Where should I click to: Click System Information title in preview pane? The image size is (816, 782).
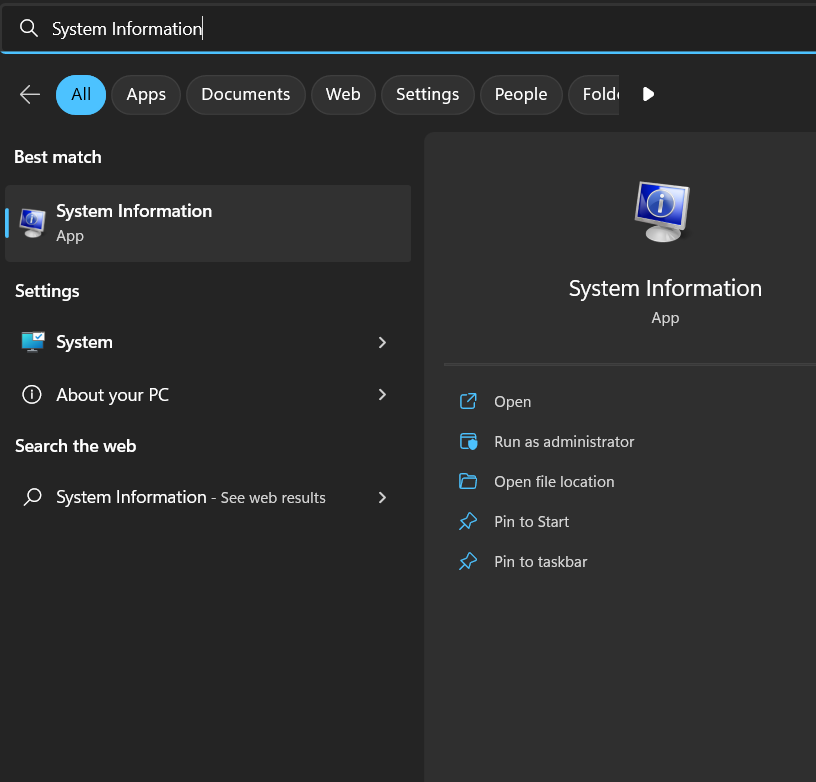coord(665,288)
